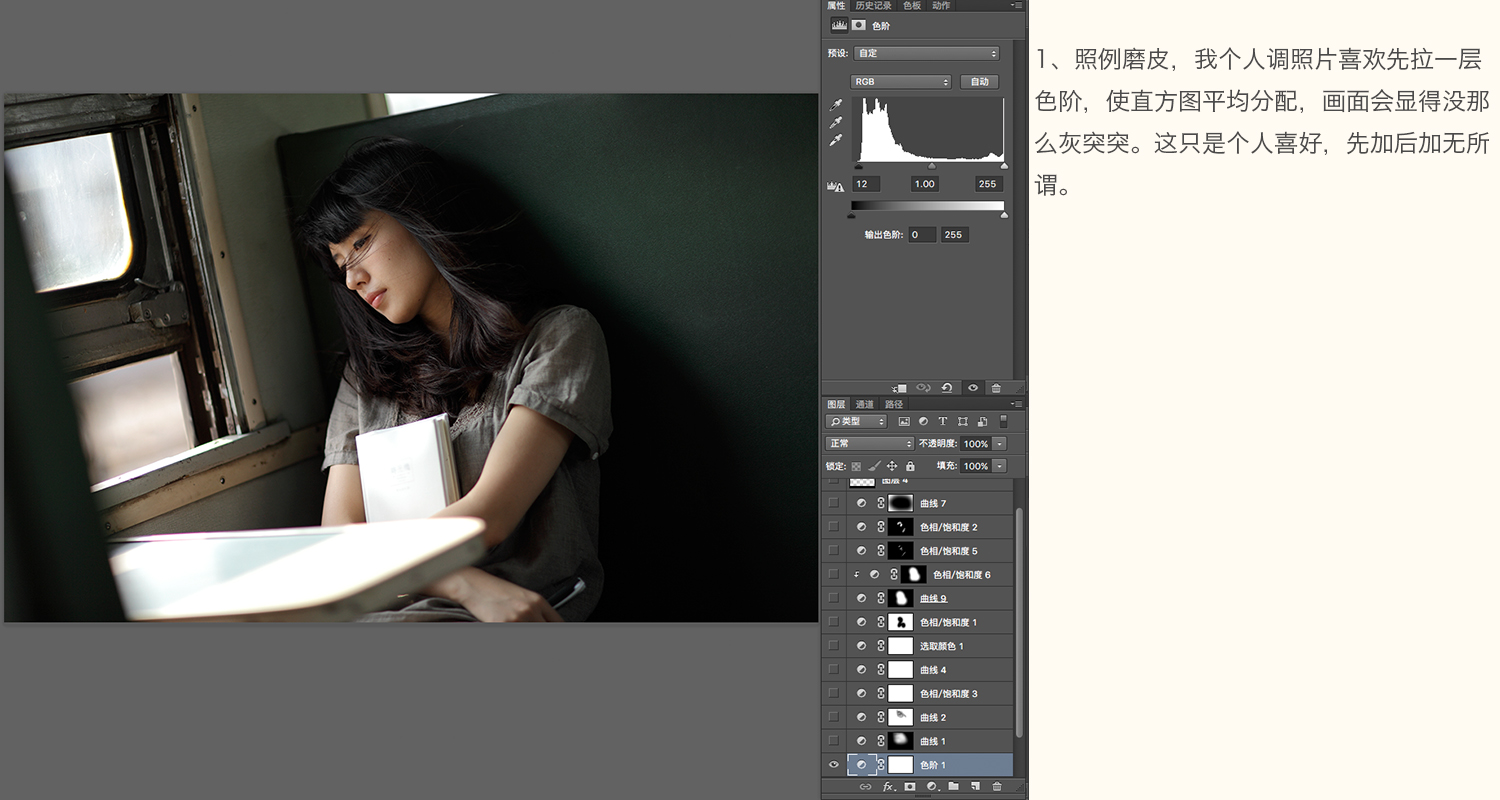Open the 预设 preset dropdown
The image size is (1500, 800).
926,53
